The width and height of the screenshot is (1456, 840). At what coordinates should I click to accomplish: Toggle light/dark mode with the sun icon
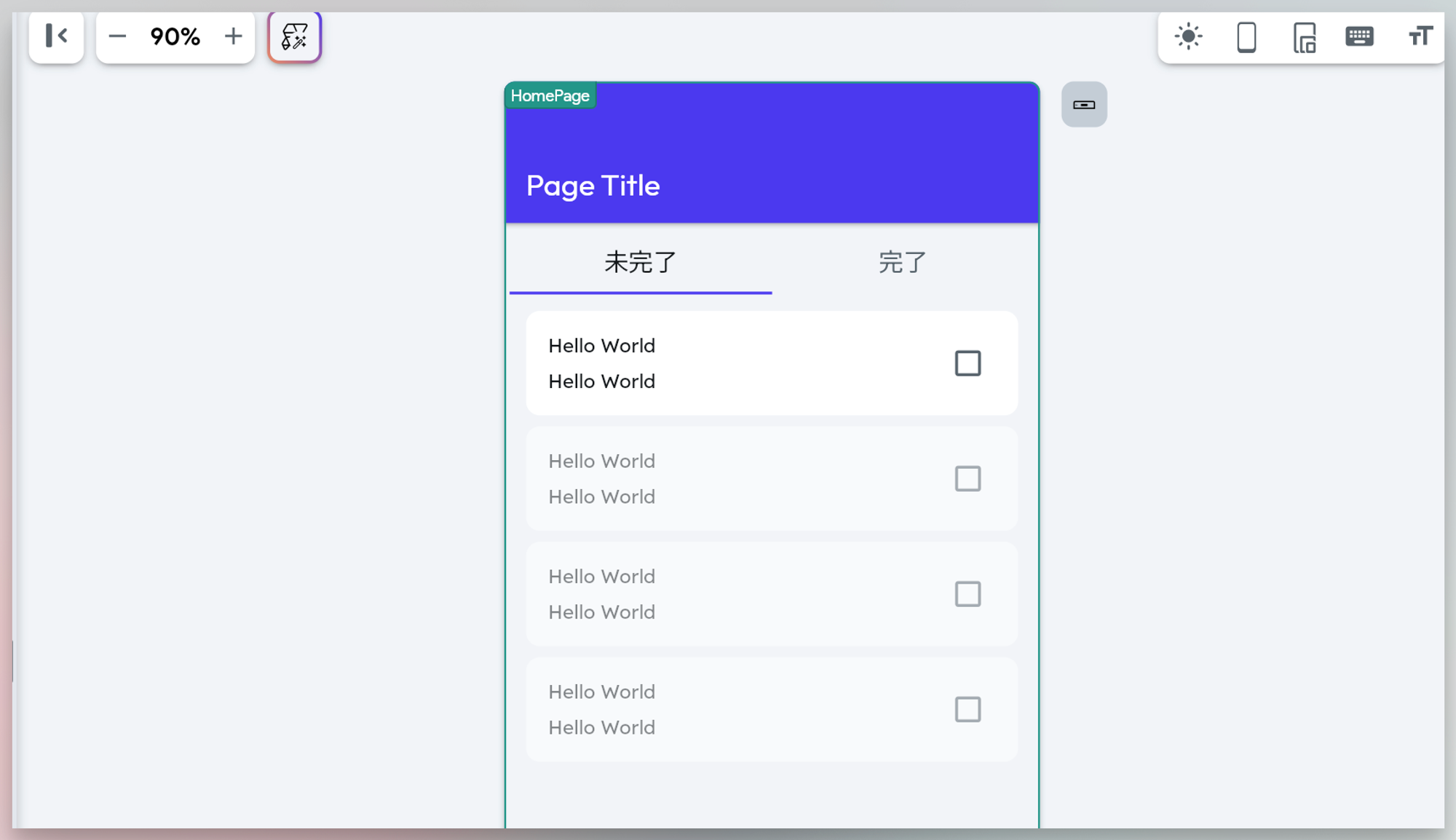click(x=1189, y=36)
